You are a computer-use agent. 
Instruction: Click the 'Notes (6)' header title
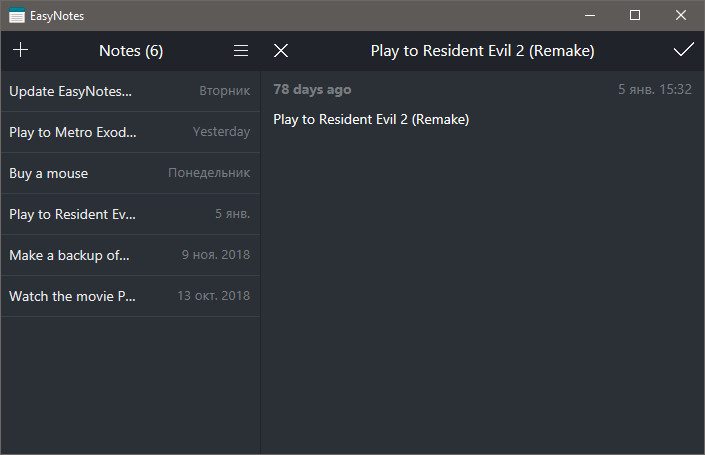point(131,51)
